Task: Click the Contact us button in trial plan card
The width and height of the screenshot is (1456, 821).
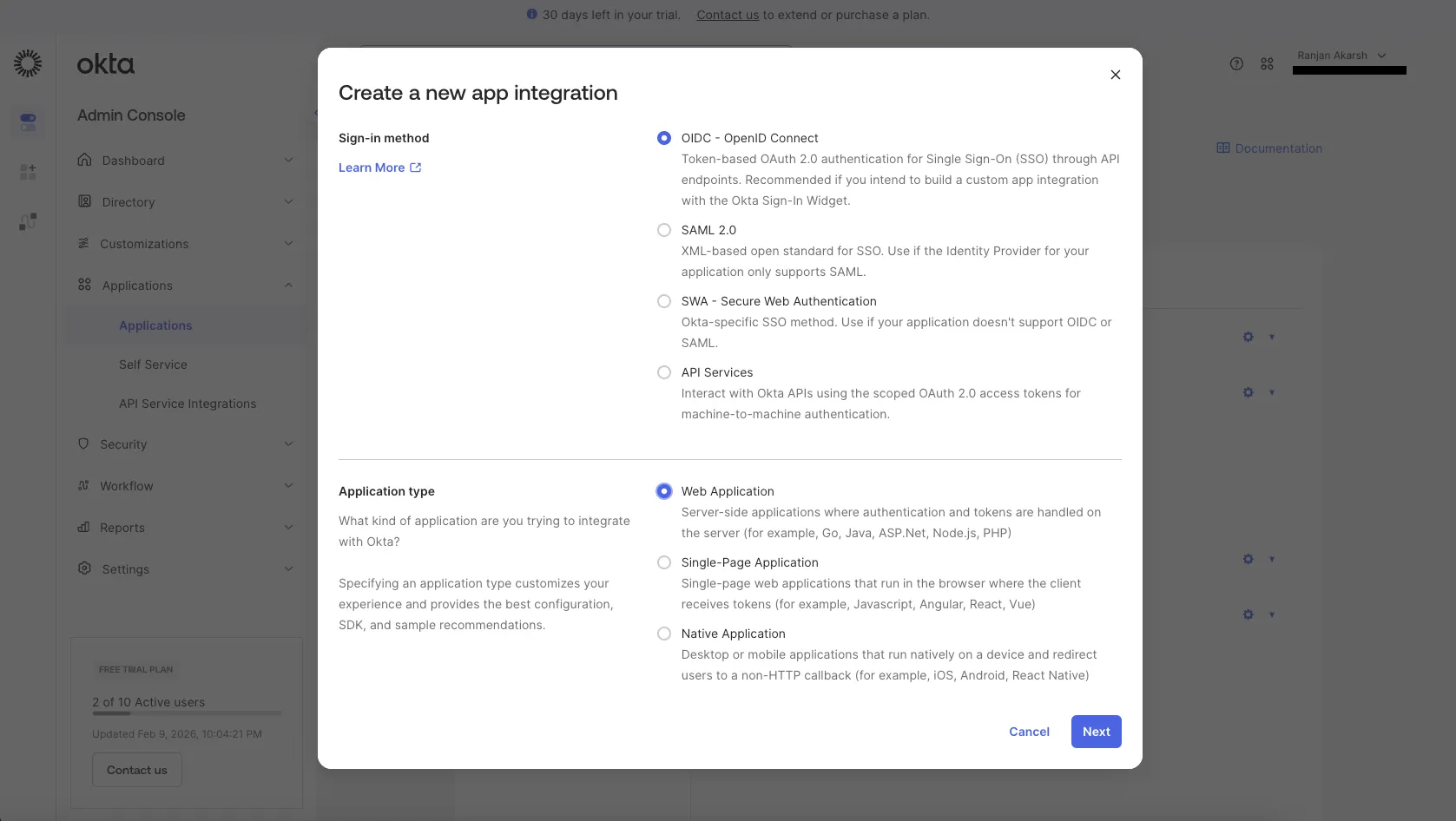Action: pyautogui.click(x=137, y=770)
